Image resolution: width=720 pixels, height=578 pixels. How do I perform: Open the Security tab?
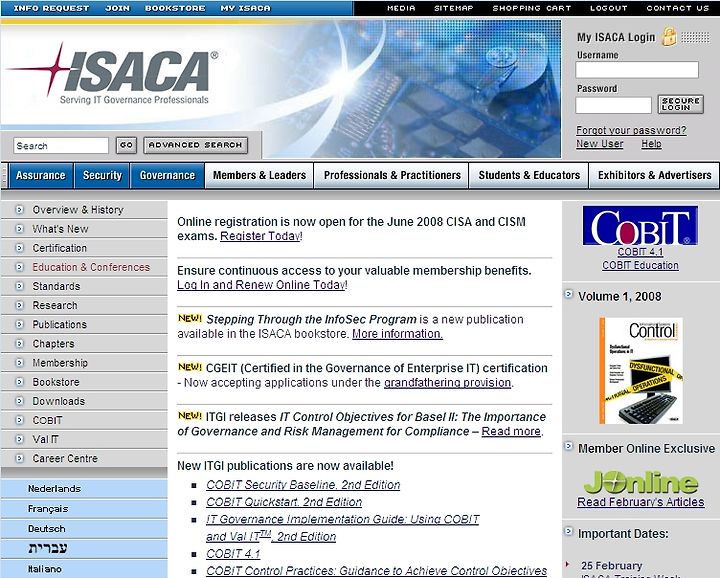102,175
